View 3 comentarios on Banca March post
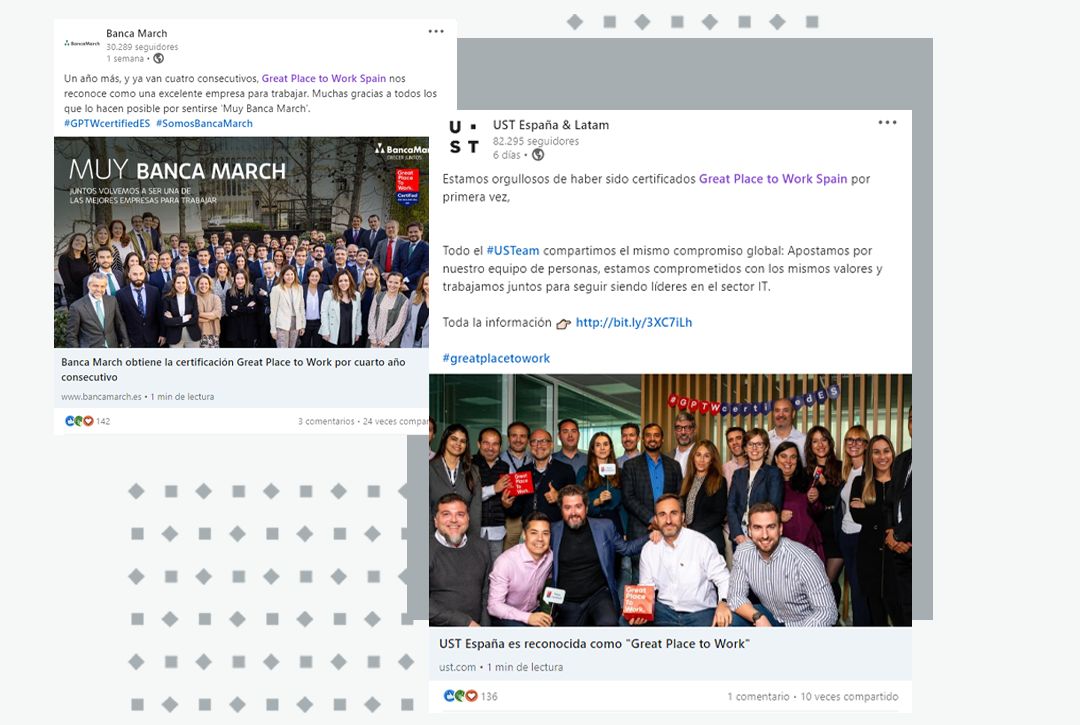The height and width of the screenshot is (725, 1080). click(326, 421)
